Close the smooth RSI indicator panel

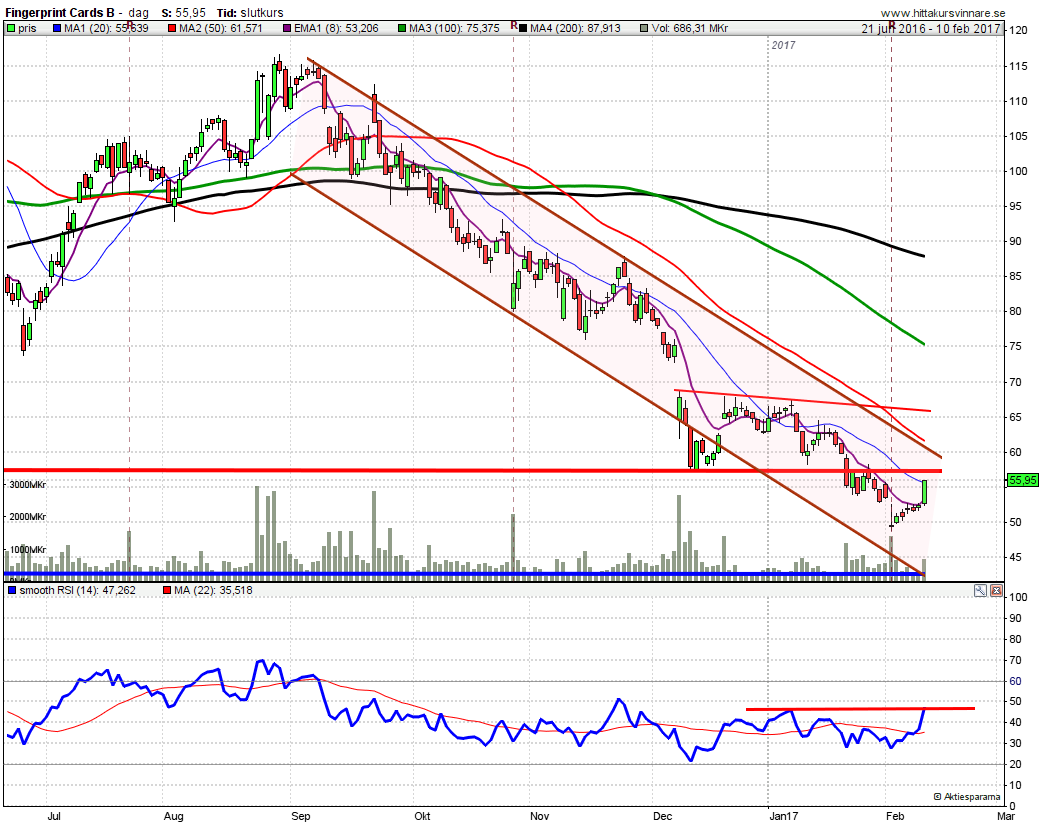pyautogui.click(x=996, y=590)
